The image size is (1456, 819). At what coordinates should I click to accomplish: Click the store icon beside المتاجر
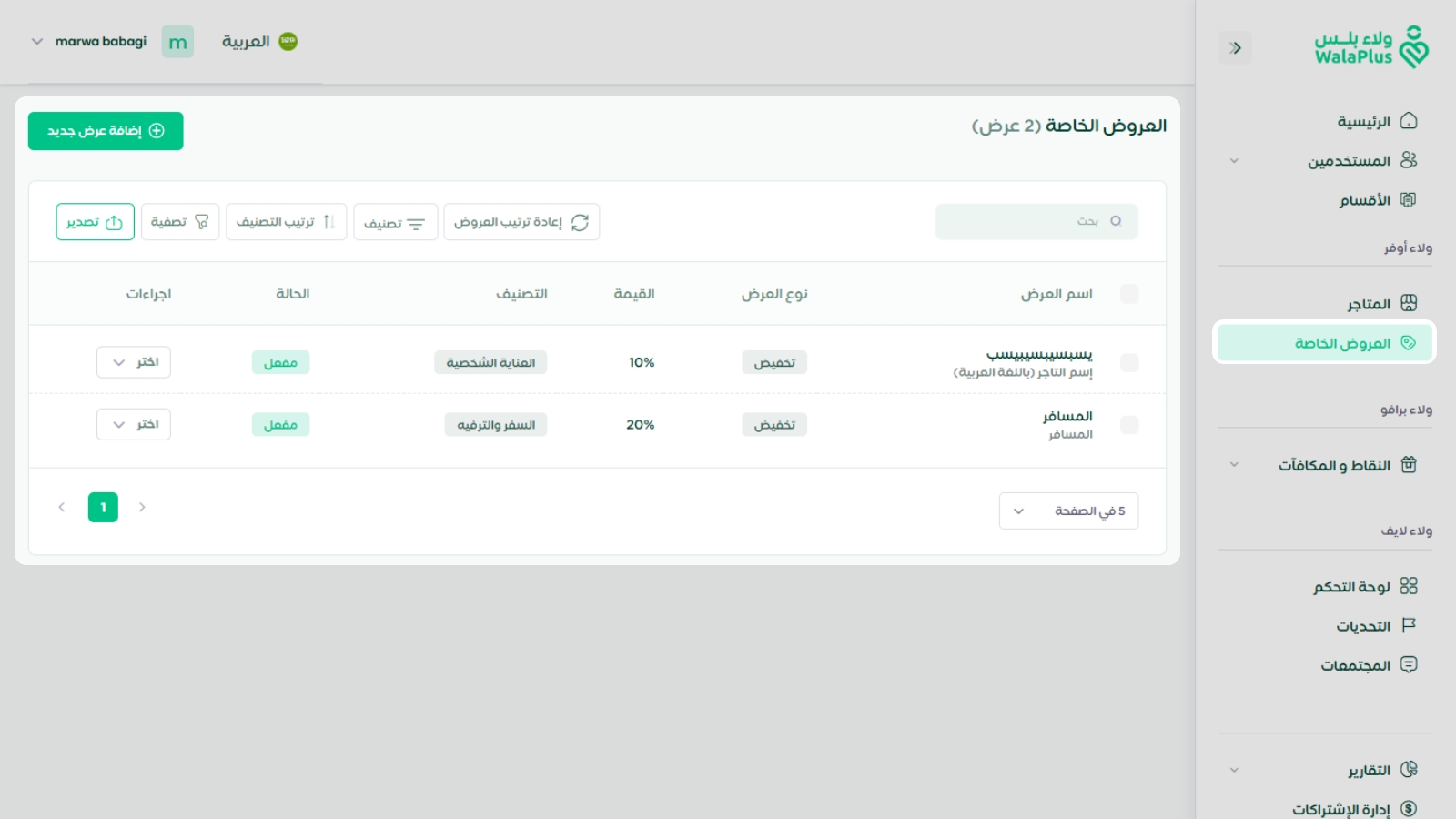1409,303
